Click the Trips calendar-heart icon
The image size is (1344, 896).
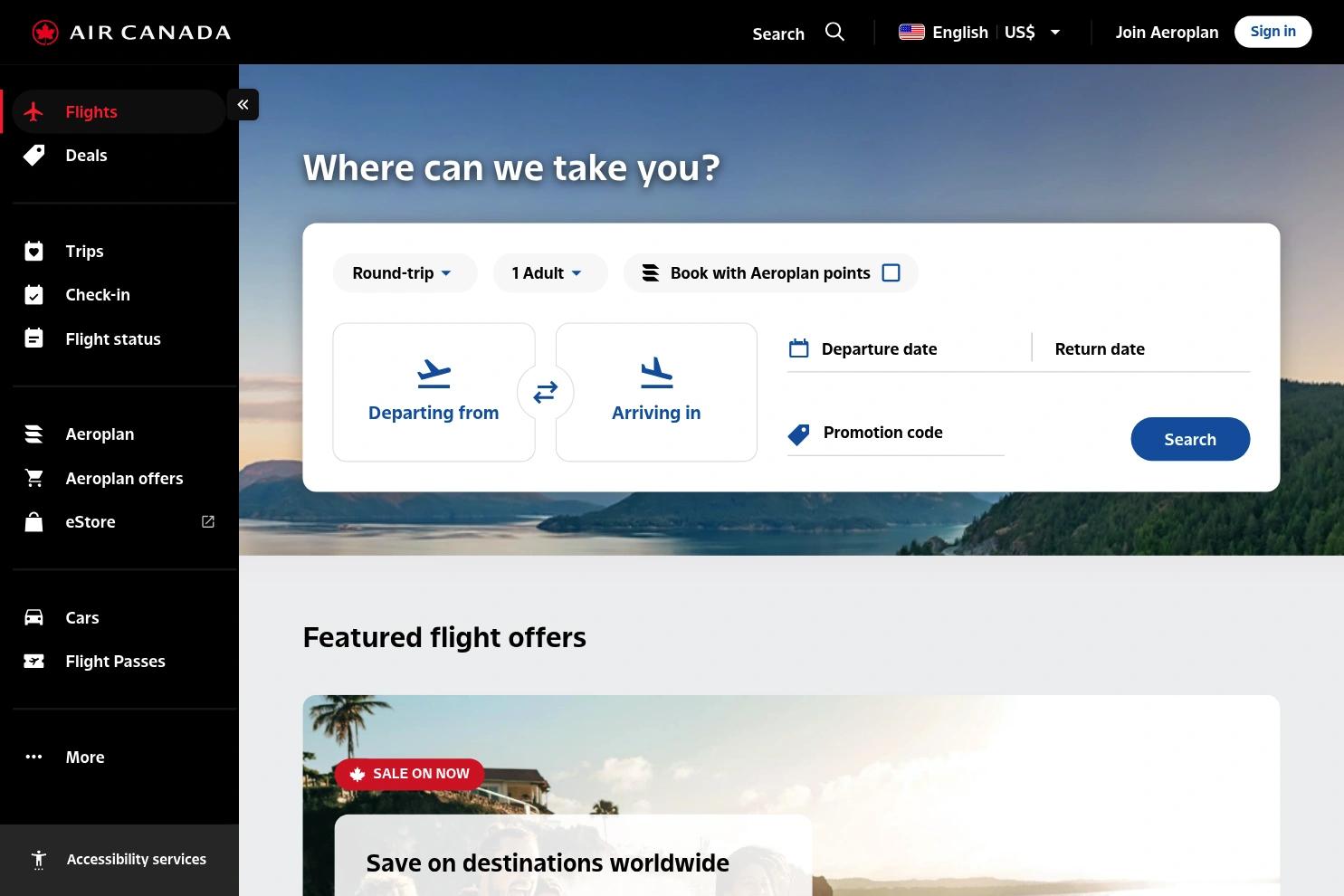[33, 251]
